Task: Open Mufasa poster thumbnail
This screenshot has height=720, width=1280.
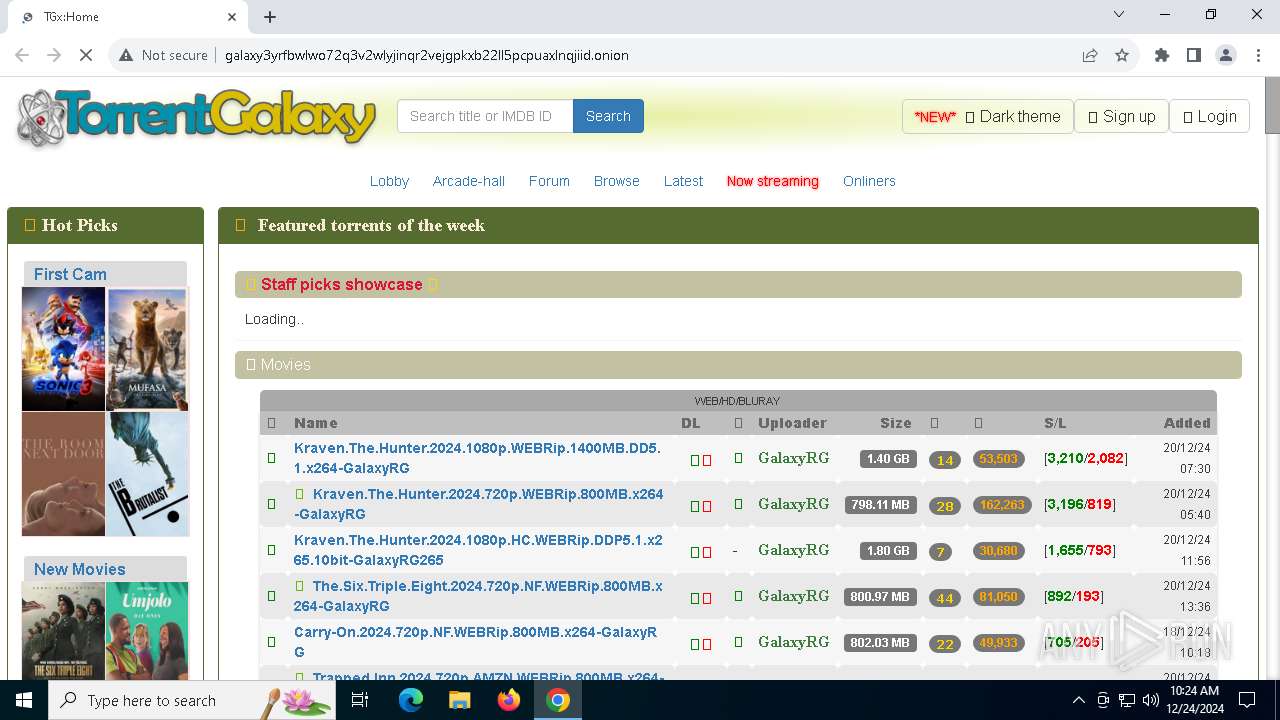Action: tap(147, 349)
